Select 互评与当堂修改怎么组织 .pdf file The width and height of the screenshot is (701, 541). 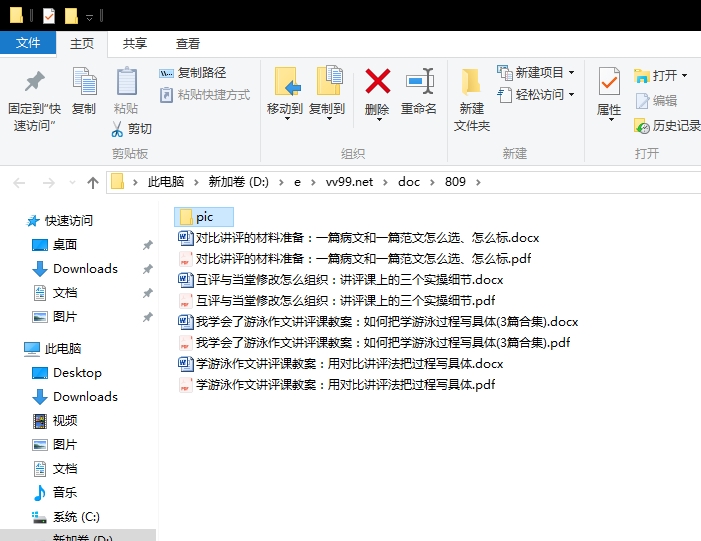(337, 300)
